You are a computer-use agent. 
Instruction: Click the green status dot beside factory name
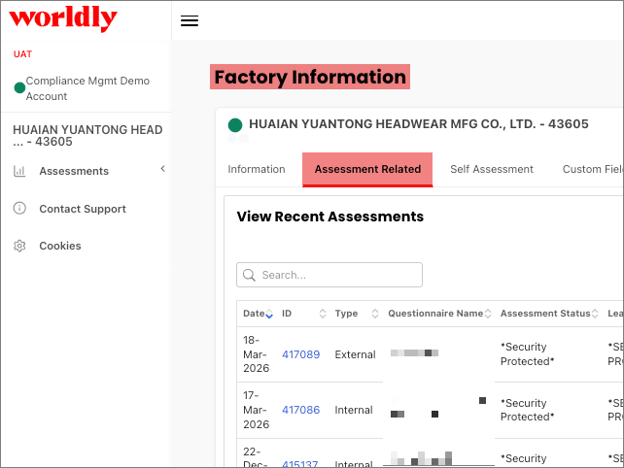[235, 125]
